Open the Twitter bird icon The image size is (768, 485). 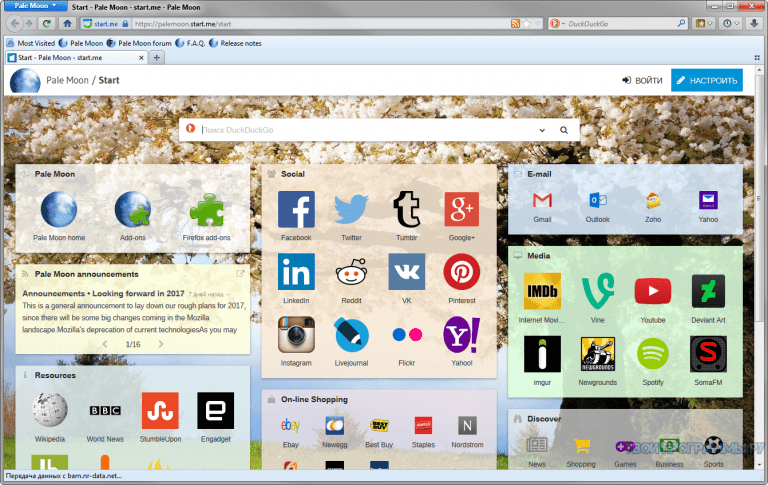coord(351,209)
